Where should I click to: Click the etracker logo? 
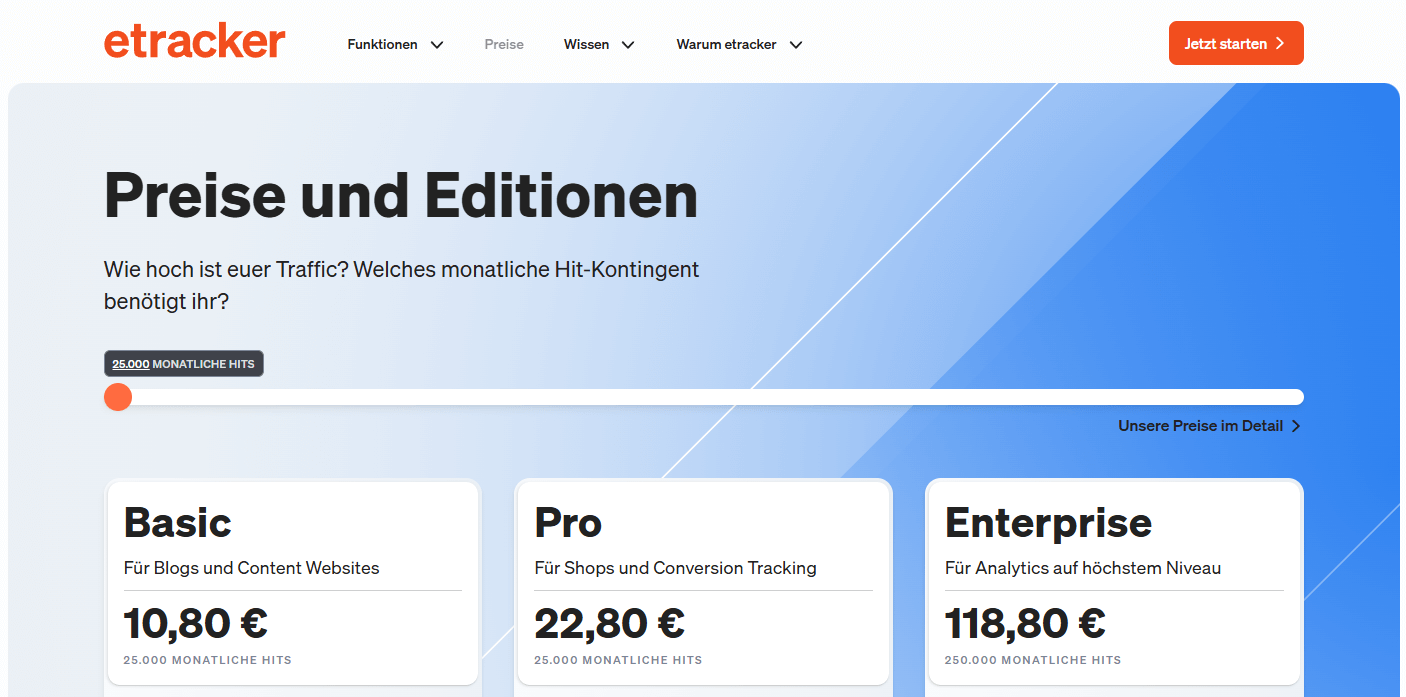pyautogui.click(x=194, y=42)
